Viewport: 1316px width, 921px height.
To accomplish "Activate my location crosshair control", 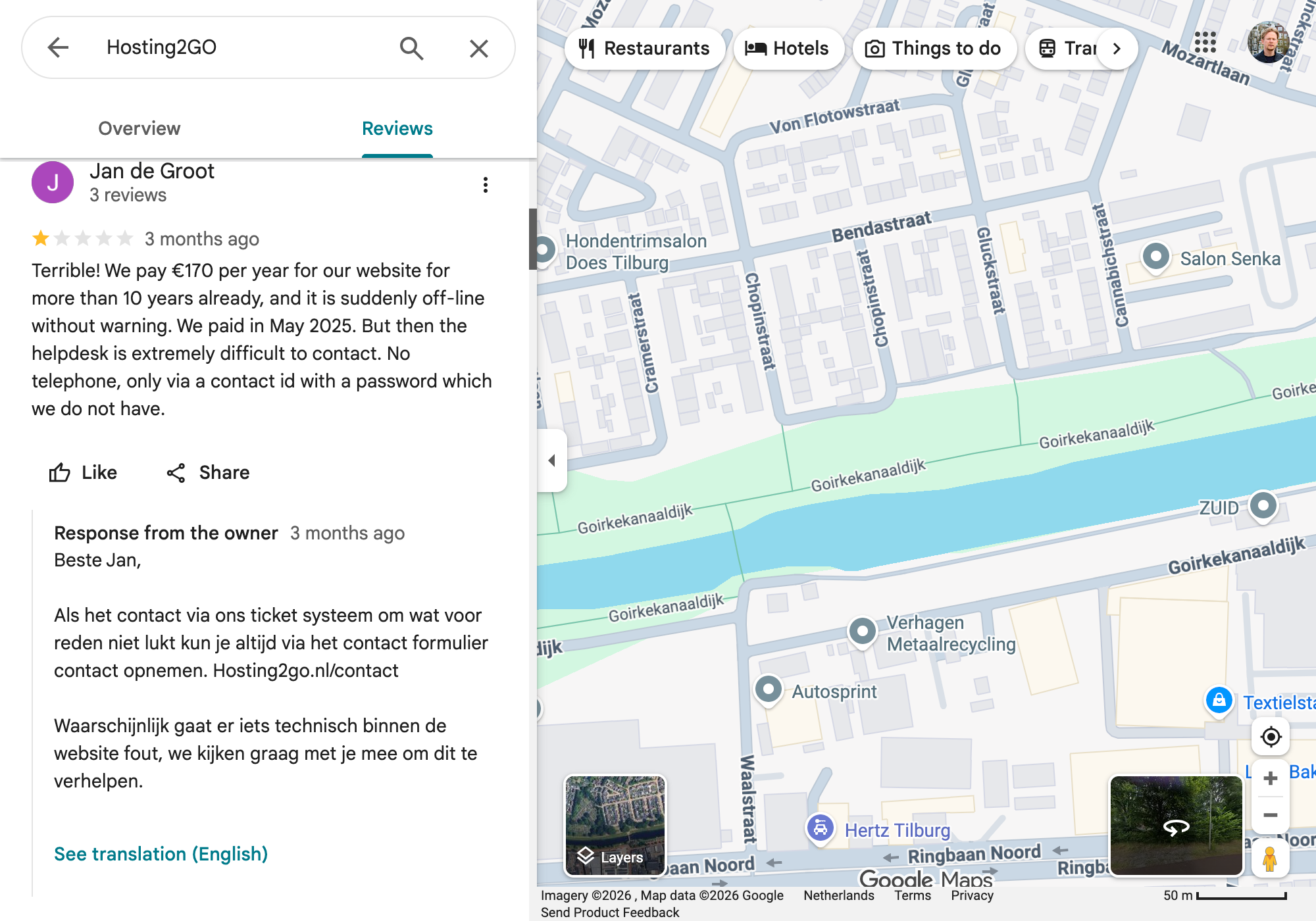I will [1271, 737].
